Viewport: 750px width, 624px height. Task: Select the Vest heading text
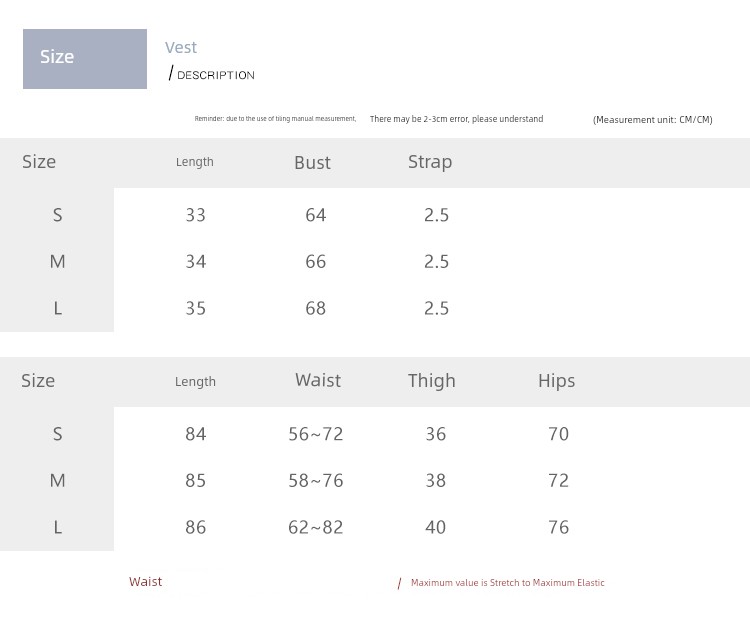[x=181, y=47]
